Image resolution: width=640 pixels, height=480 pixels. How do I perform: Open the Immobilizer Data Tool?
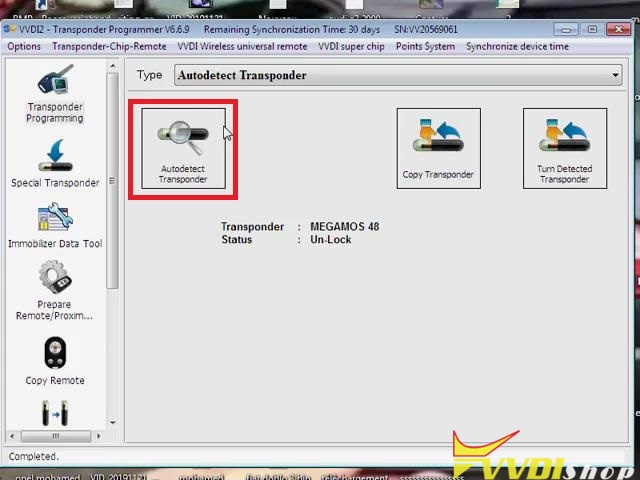point(55,225)
